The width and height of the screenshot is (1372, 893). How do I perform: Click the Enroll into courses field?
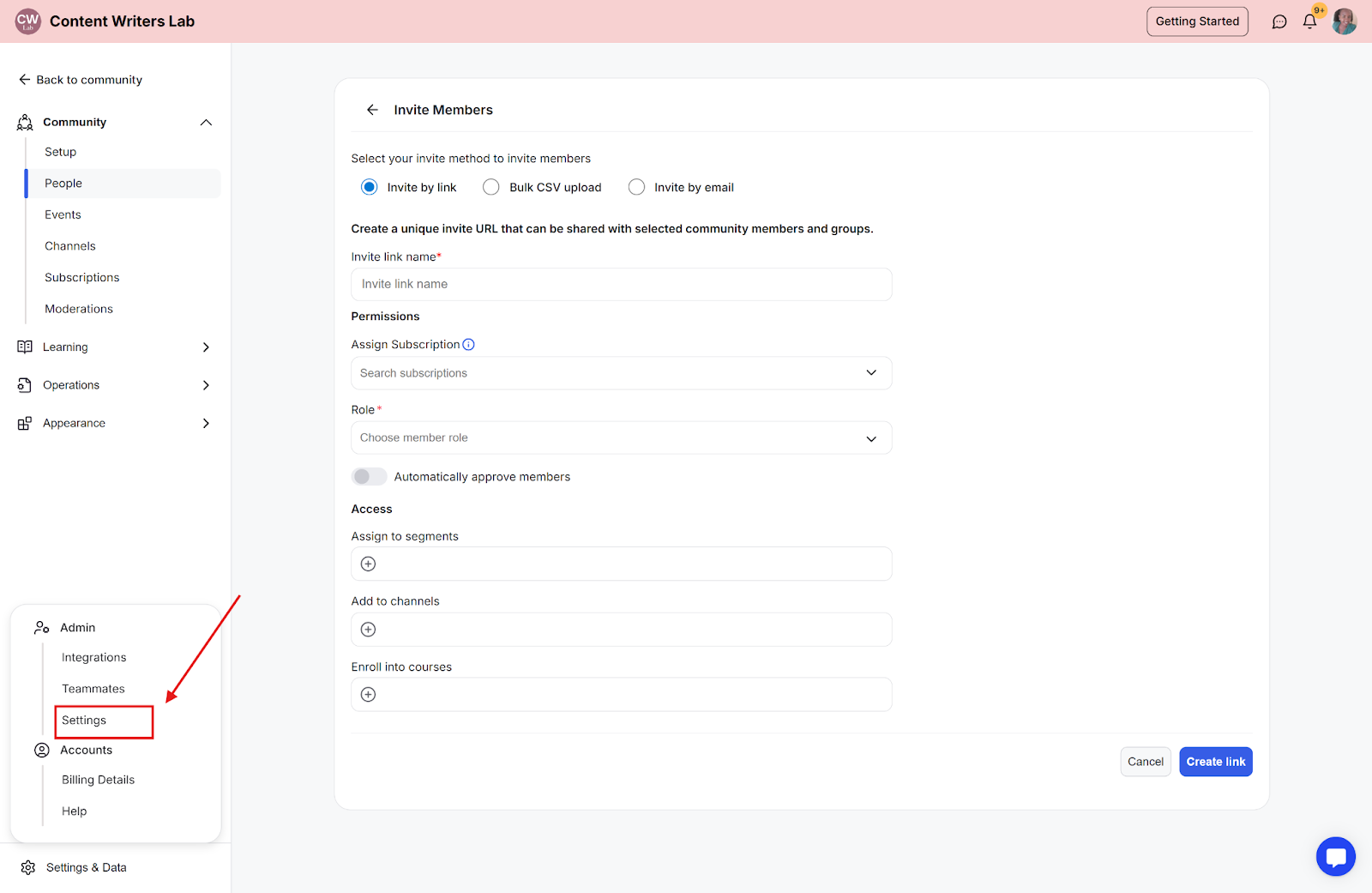622,695
